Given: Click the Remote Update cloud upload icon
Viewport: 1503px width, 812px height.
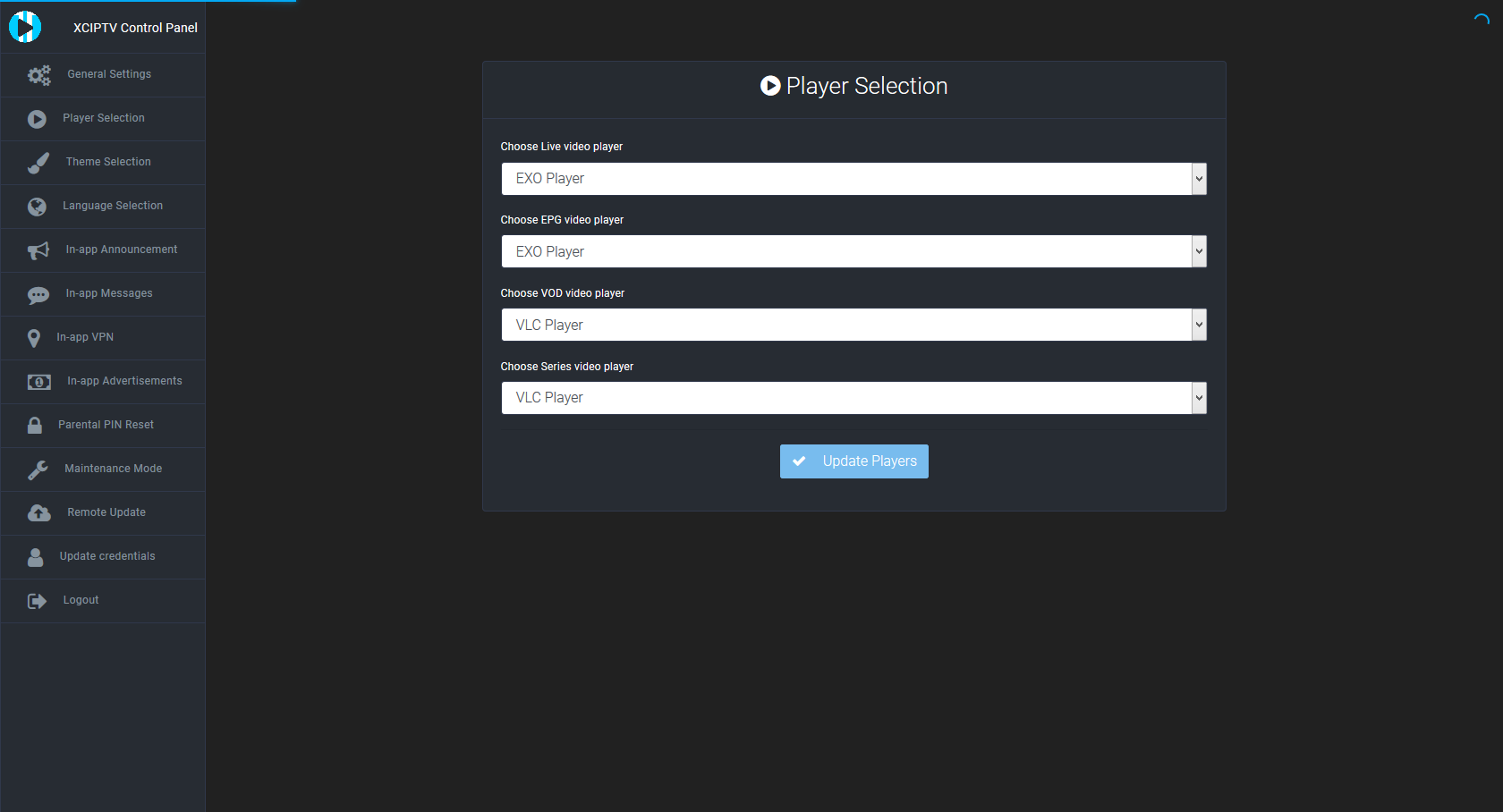Looking at the screenshot, I should point(38,513).
